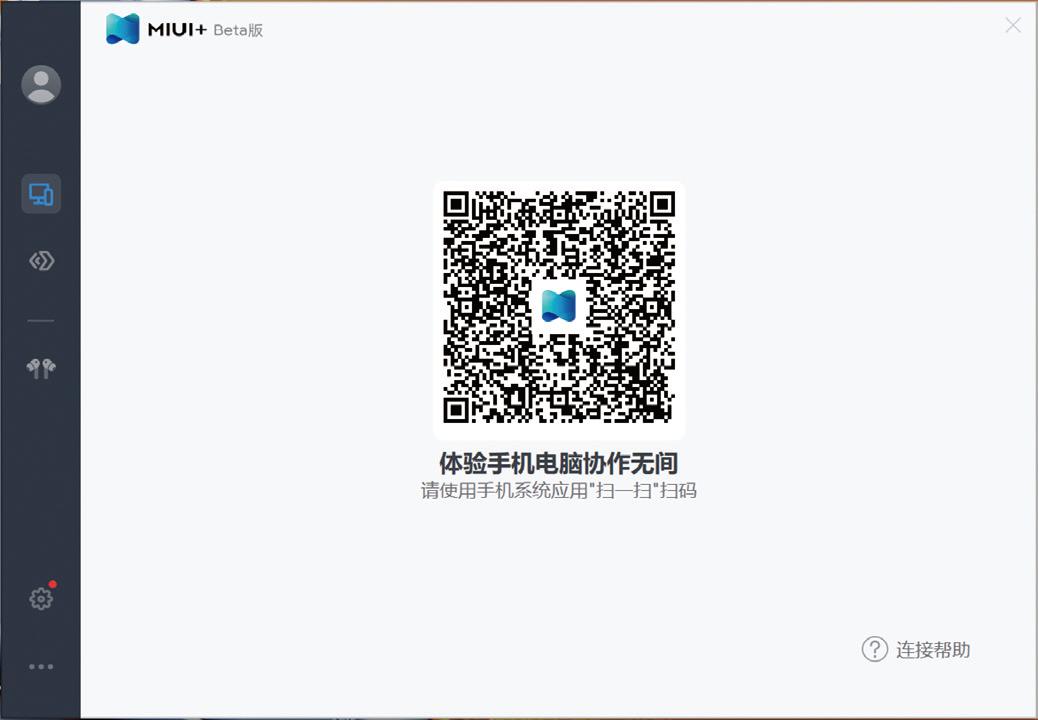This screenshot has width=1038, height=720.
Task: Select the highlighted device mirroring sidebar item
Action: pos(40,194)
